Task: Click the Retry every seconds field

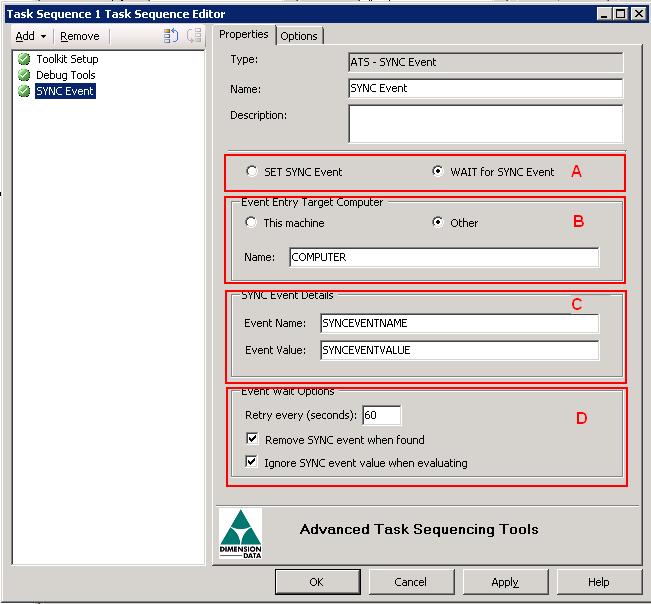Action: point(382,415)
